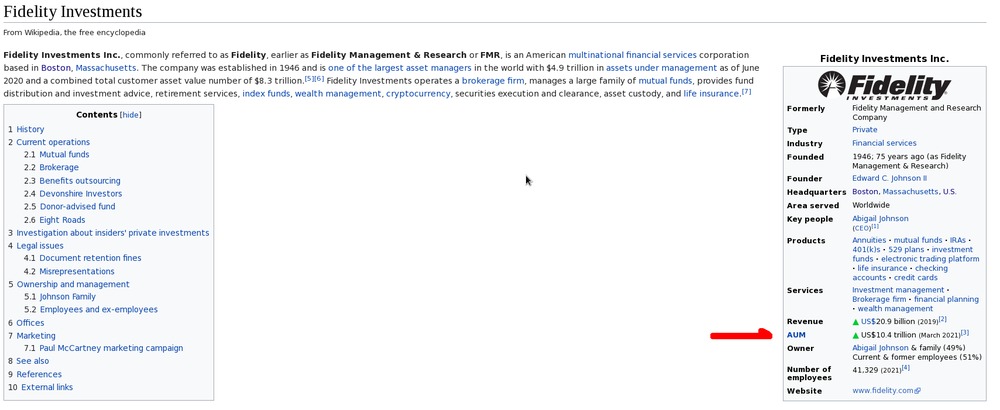Navigate to External links in Contents
The height and width of the screenshot is (410, 1000).
click(x=46, y=387)
